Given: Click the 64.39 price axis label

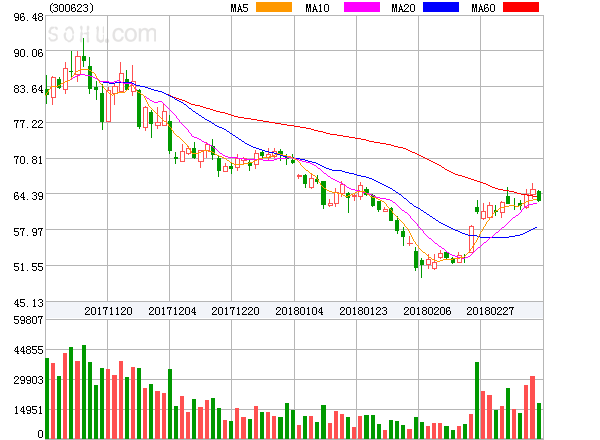Looking at the screenshot, I should pyautogui.click(x=29, y=196).
